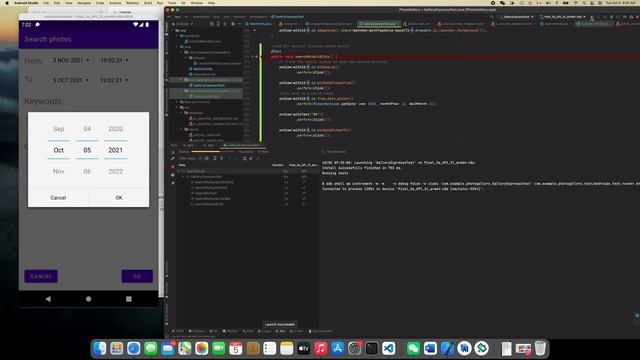The height and width of the screenshot is (360, 640).
Task: Open Music from the dock
Action: coord(320,348)
